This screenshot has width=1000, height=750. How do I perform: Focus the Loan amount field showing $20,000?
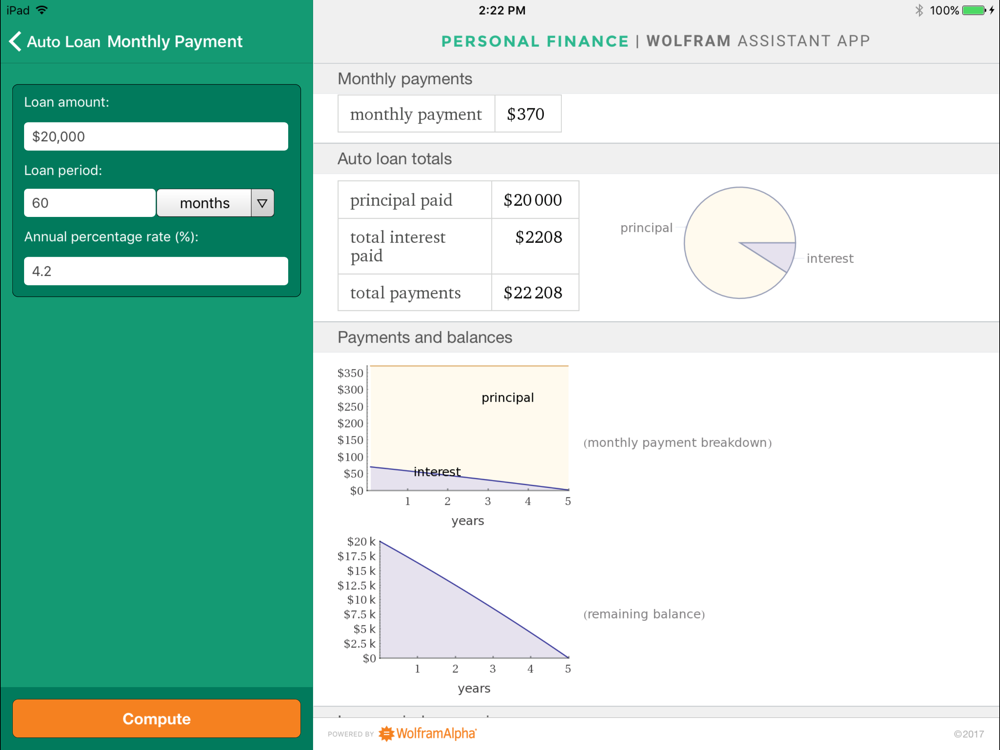tap(156, 136)
